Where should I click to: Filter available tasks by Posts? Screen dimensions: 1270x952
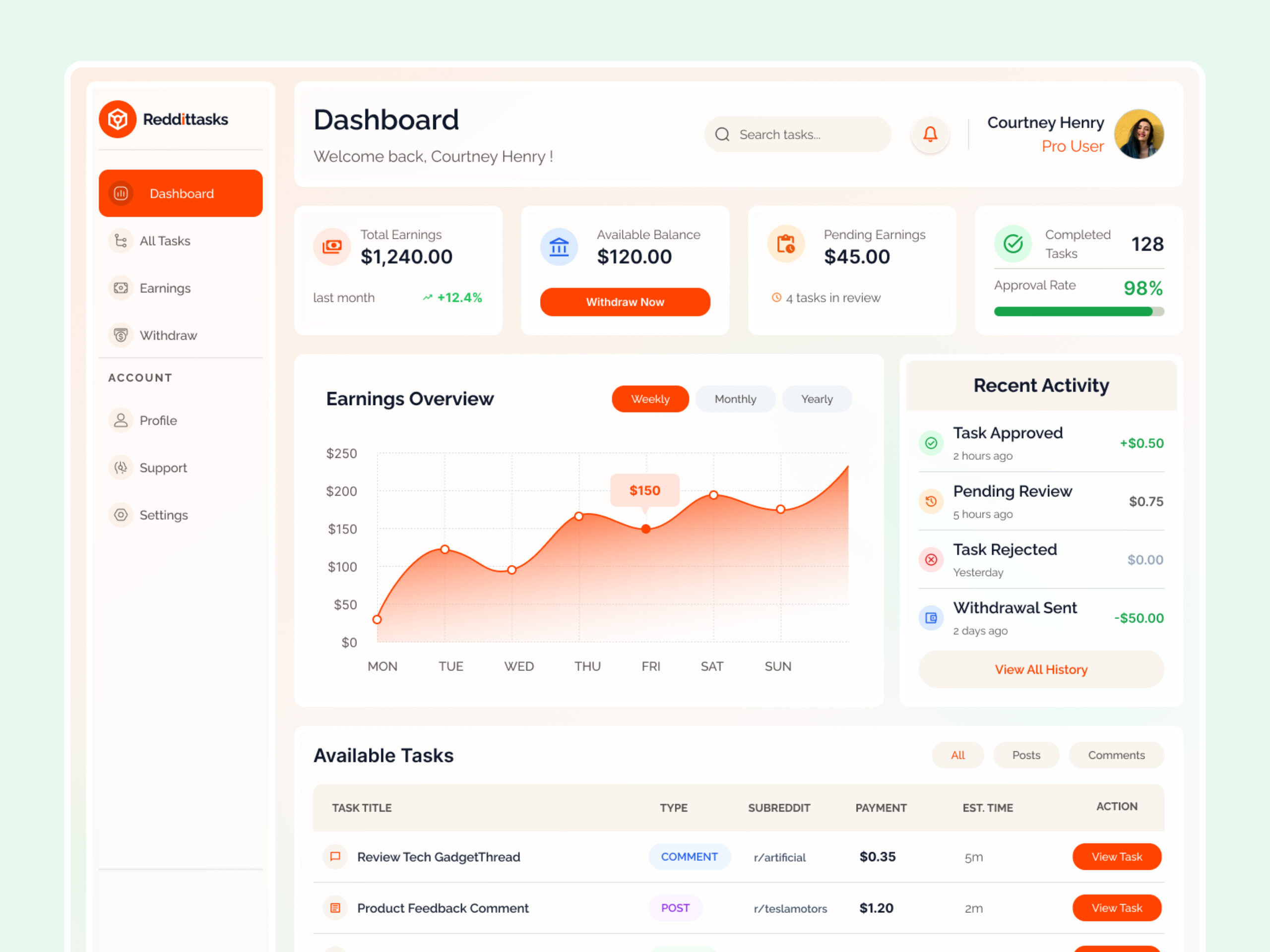[1025, 755]
